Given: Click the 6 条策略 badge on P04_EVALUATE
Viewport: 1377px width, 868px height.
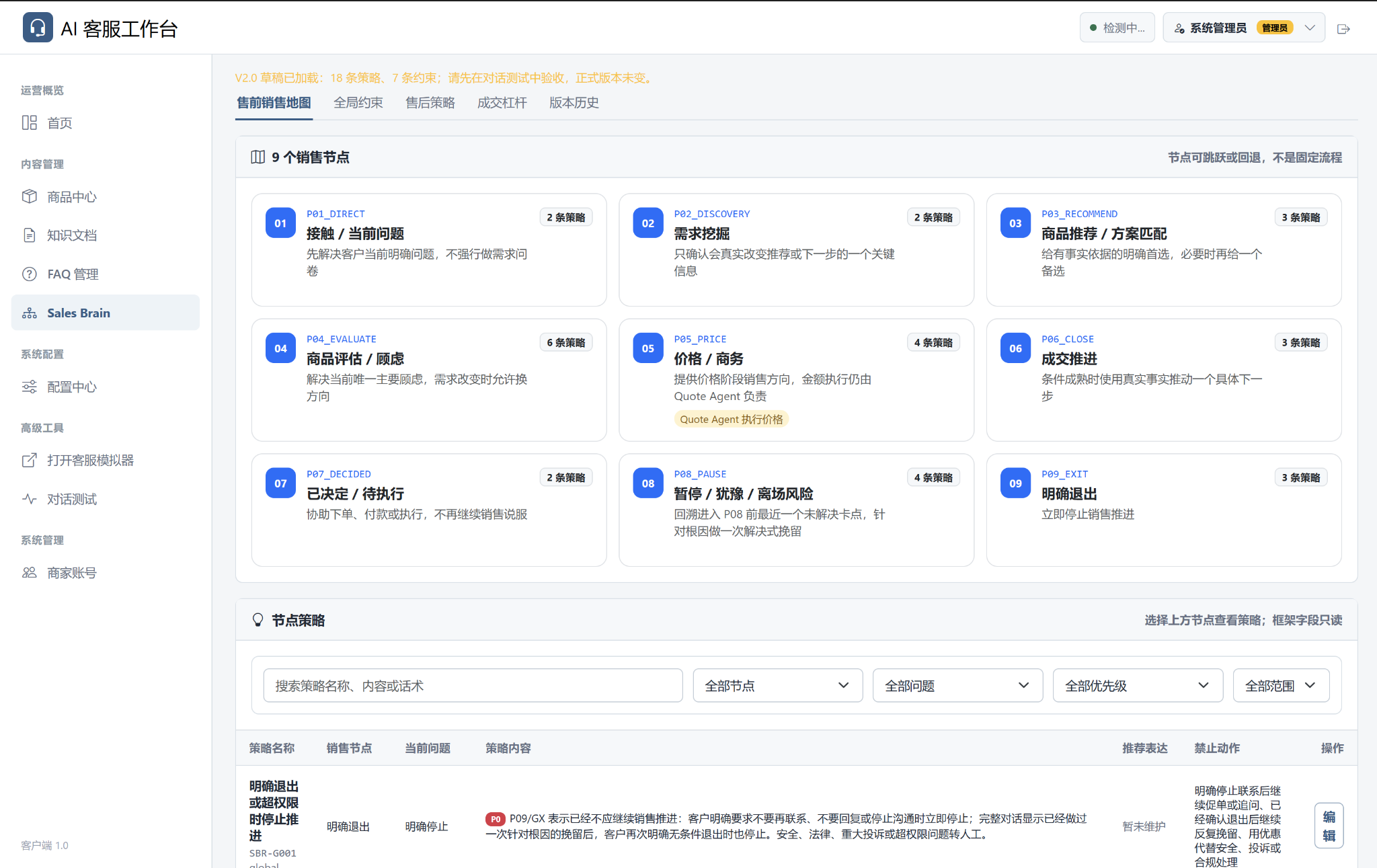Looking at the screenshot, I should [x=565, y=342].
